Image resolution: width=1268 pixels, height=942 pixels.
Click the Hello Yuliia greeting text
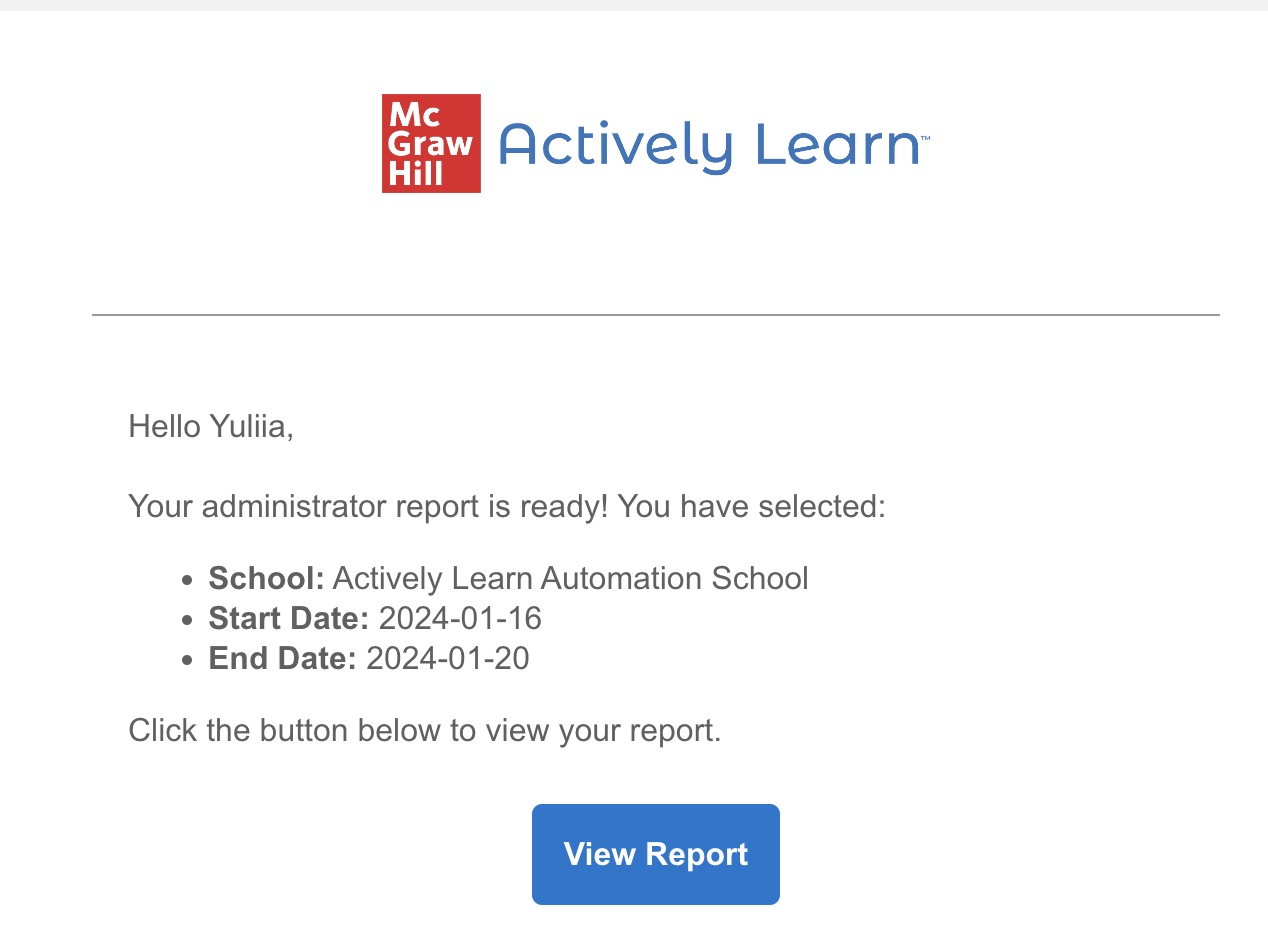tap(211, 427)
